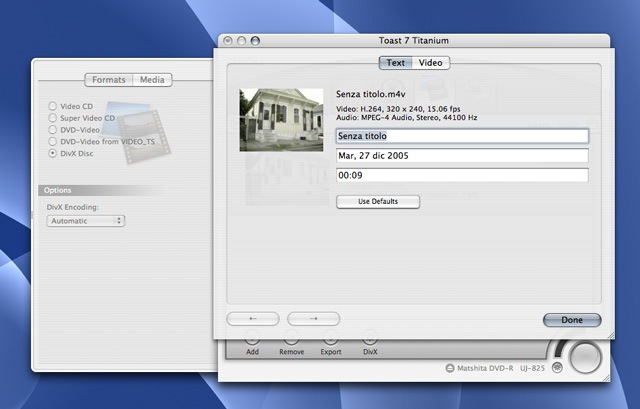Click the Use Defaults button
640x409 pixels.
[378, 202]
